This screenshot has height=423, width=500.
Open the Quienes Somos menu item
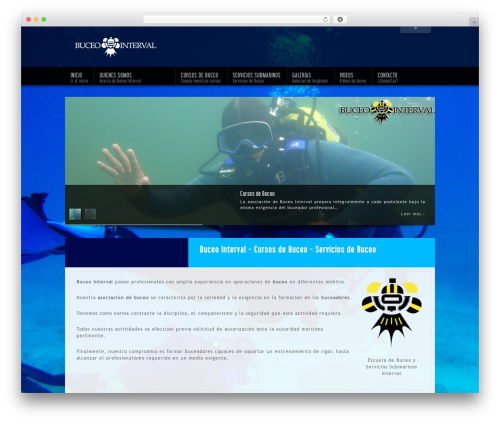120,77
